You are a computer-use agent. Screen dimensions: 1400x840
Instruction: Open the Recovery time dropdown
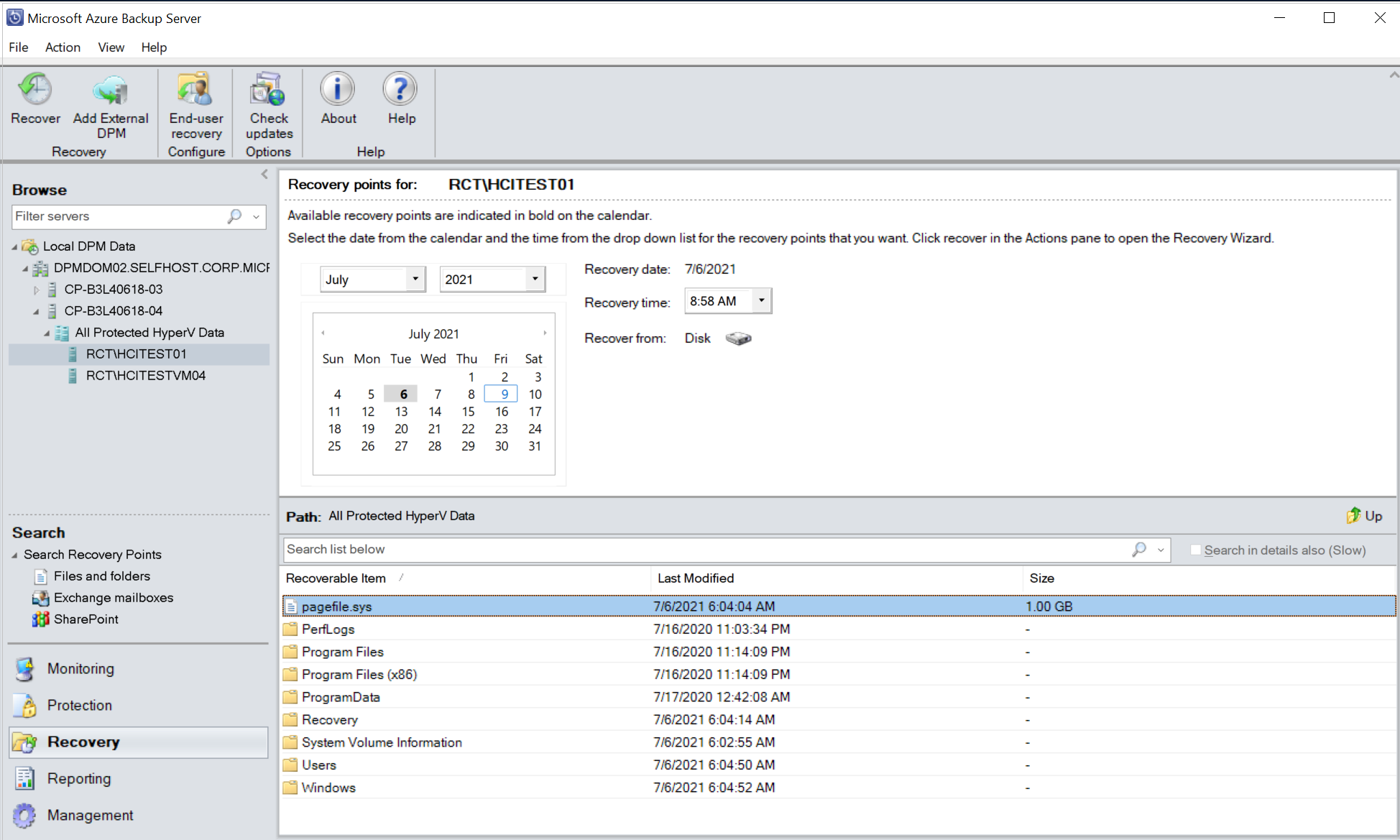(762, 300)
